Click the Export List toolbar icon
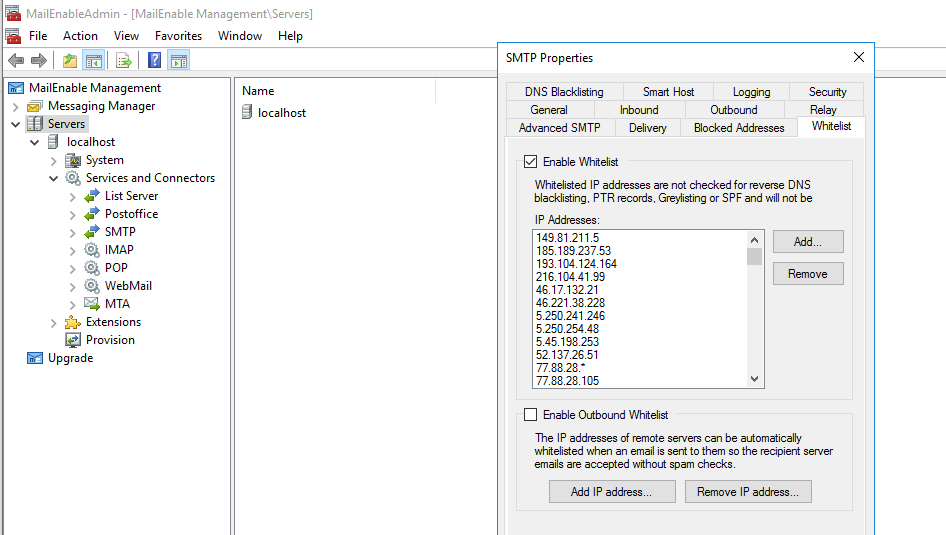Screen dimensions: 946x535 123,61
